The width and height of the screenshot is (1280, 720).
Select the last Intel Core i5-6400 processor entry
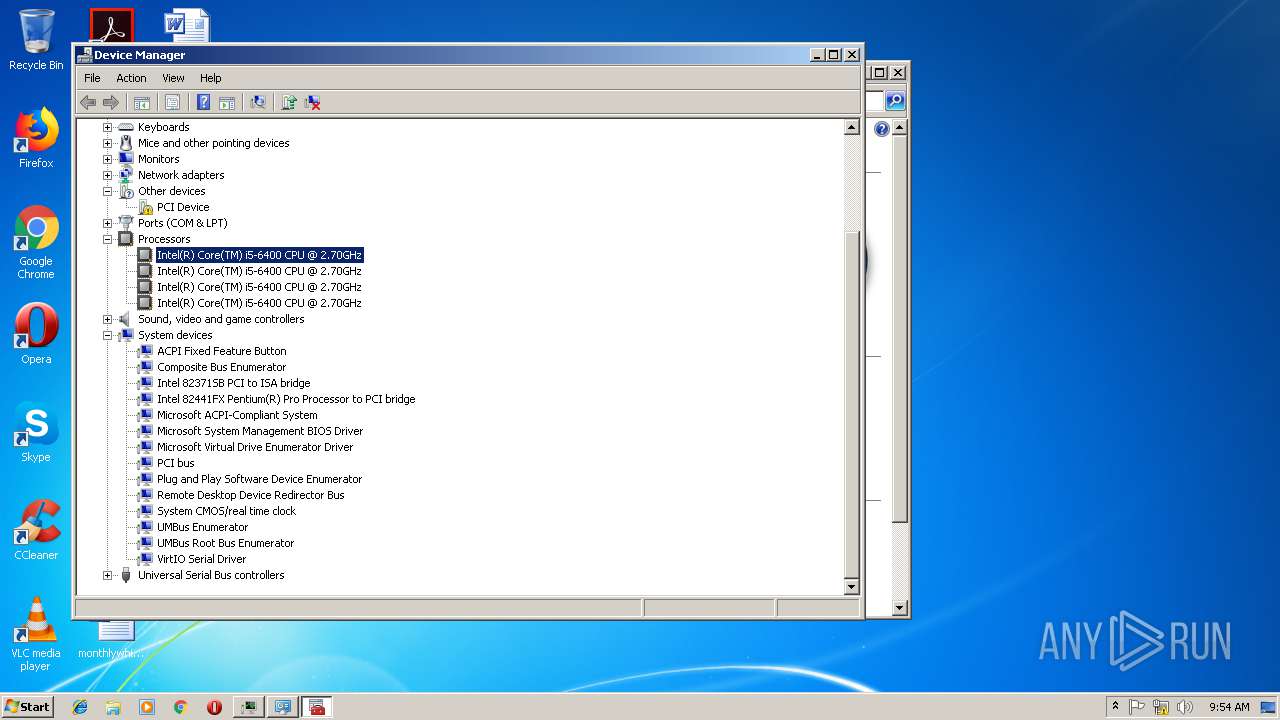pyautogui.click(x=259, y=303)
